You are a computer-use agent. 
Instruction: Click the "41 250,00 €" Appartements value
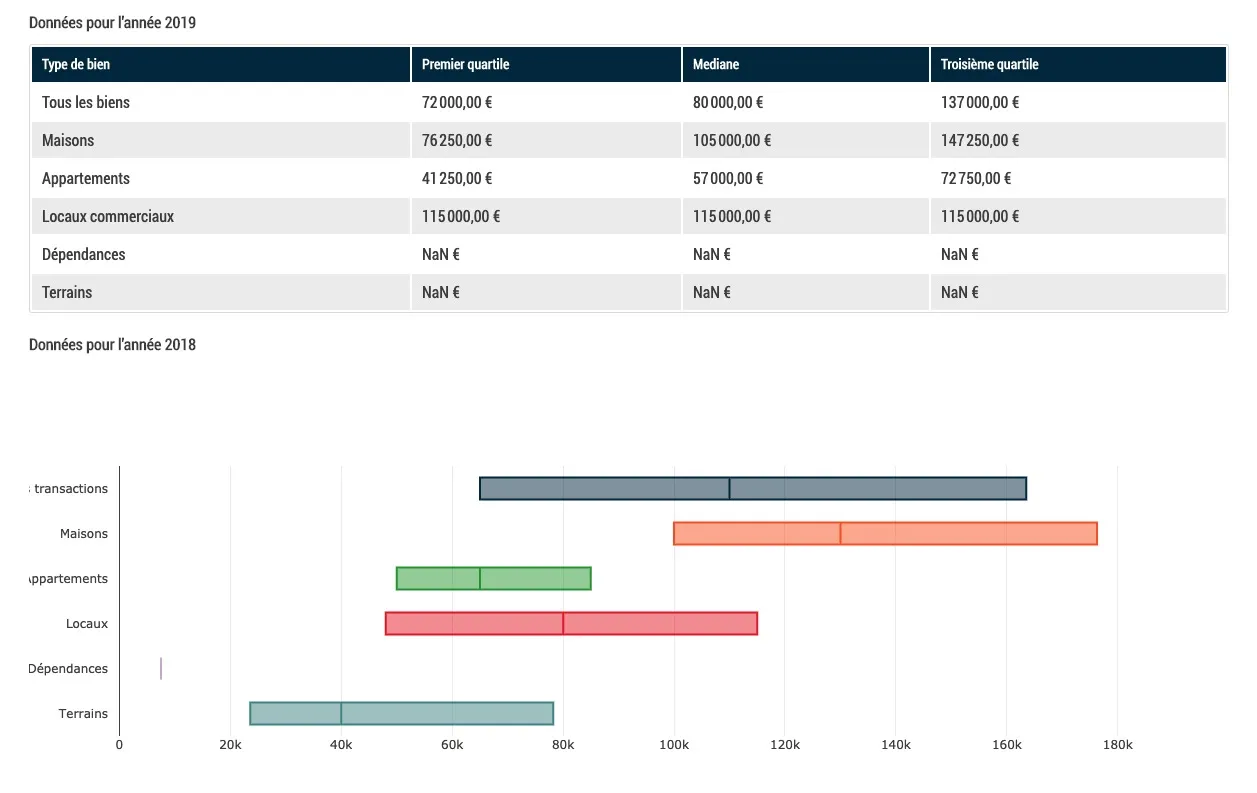(x=457, y=178)
